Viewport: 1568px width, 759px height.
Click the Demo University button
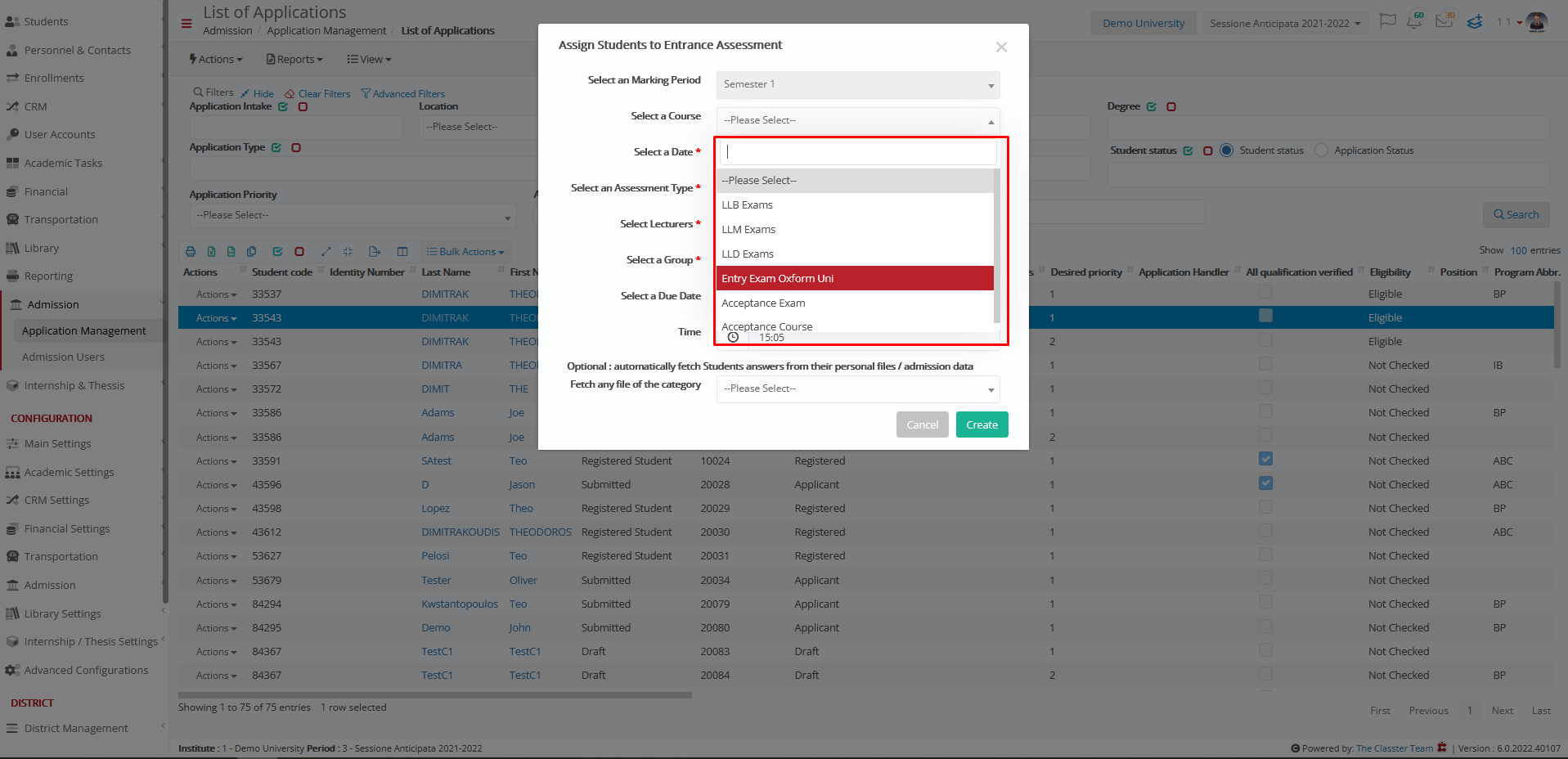pyautogui.click(x=1143, y=23)
